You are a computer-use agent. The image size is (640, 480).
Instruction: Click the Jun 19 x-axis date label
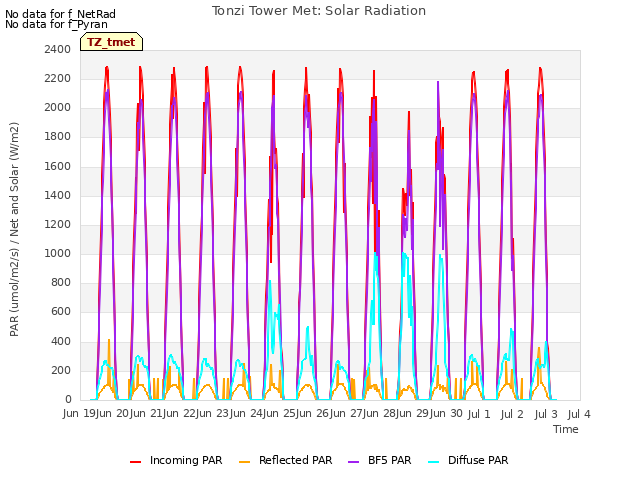[80, 414]
